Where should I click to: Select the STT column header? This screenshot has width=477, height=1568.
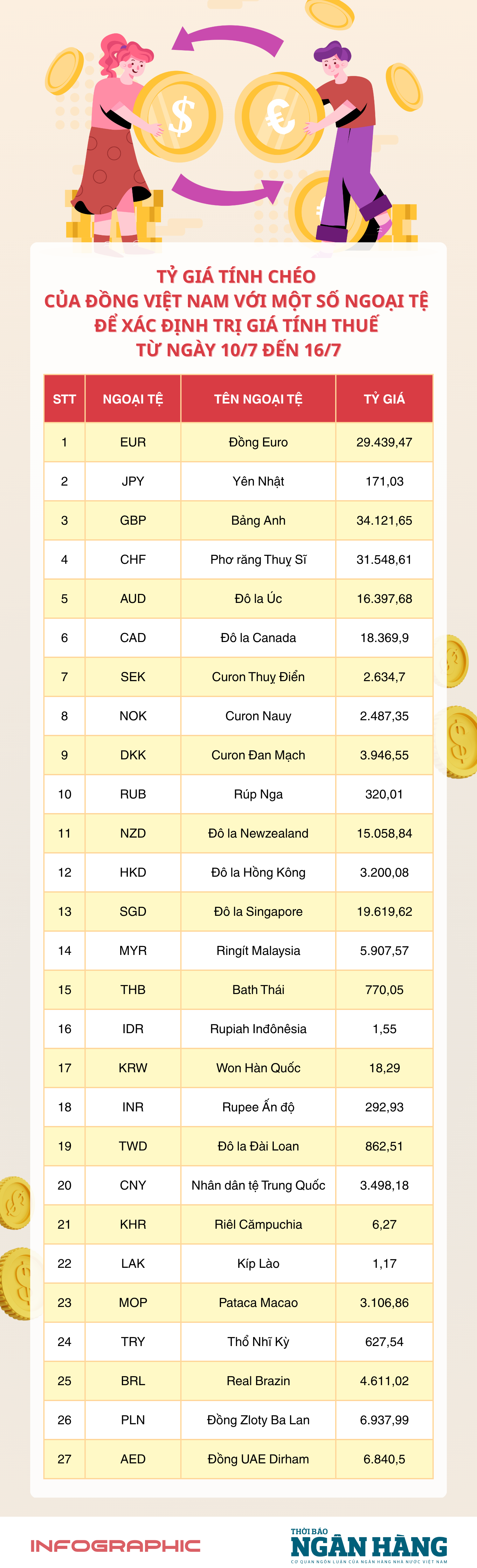coord(65,399)
